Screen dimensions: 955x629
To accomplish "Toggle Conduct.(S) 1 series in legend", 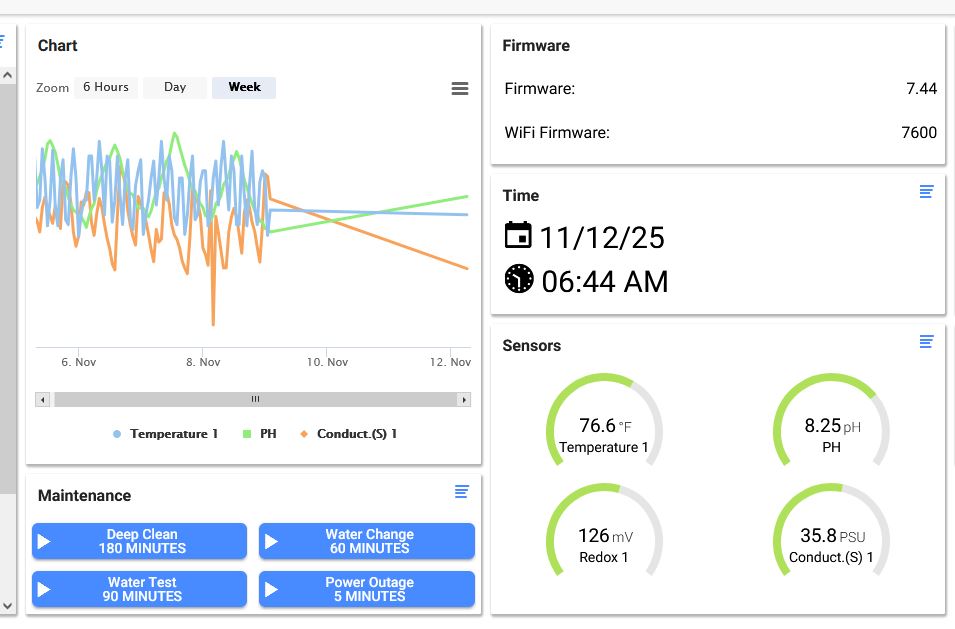I will (349, 434).
